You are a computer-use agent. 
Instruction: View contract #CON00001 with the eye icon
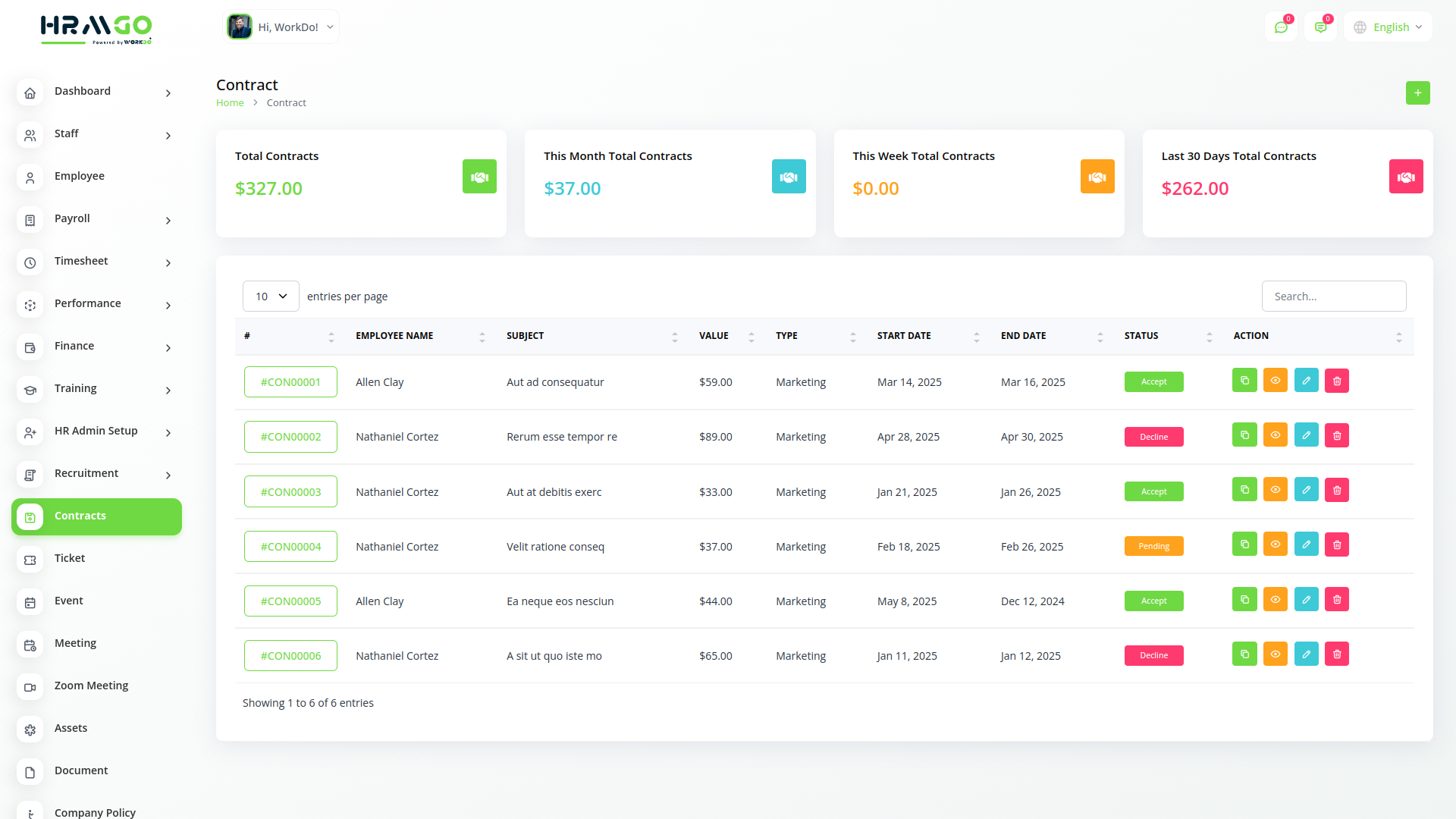click(x=1276, y=381)
